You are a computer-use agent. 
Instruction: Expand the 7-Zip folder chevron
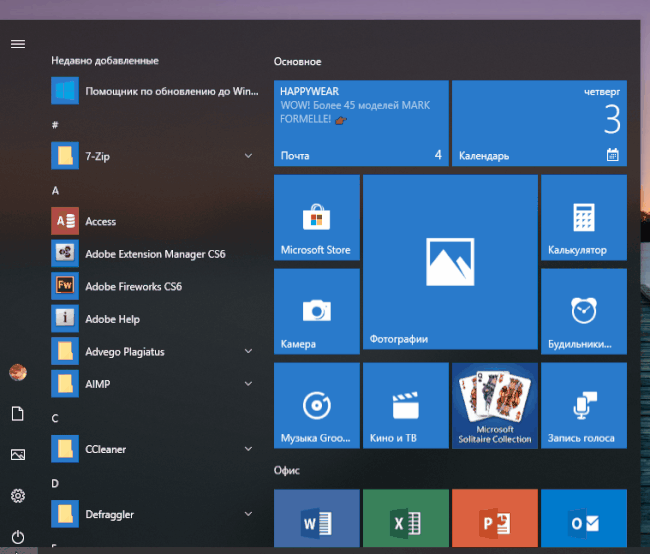pos(248,156)
